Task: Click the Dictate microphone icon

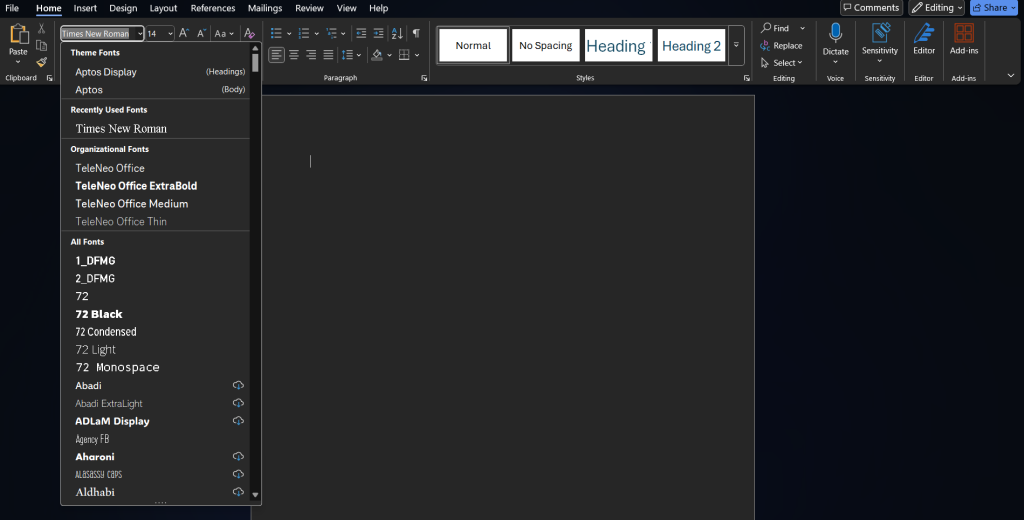Action: pyautogui.click(x=835, y=34)
